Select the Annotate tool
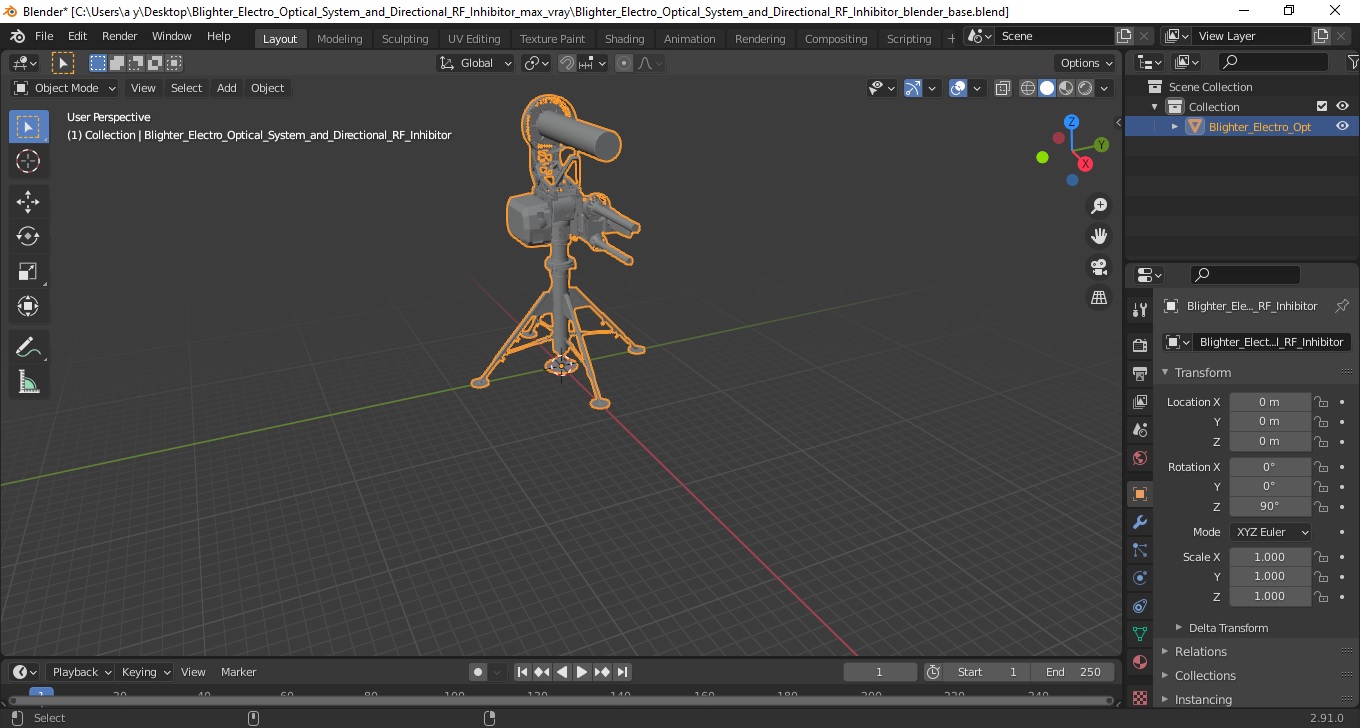 tap(28, 348)
